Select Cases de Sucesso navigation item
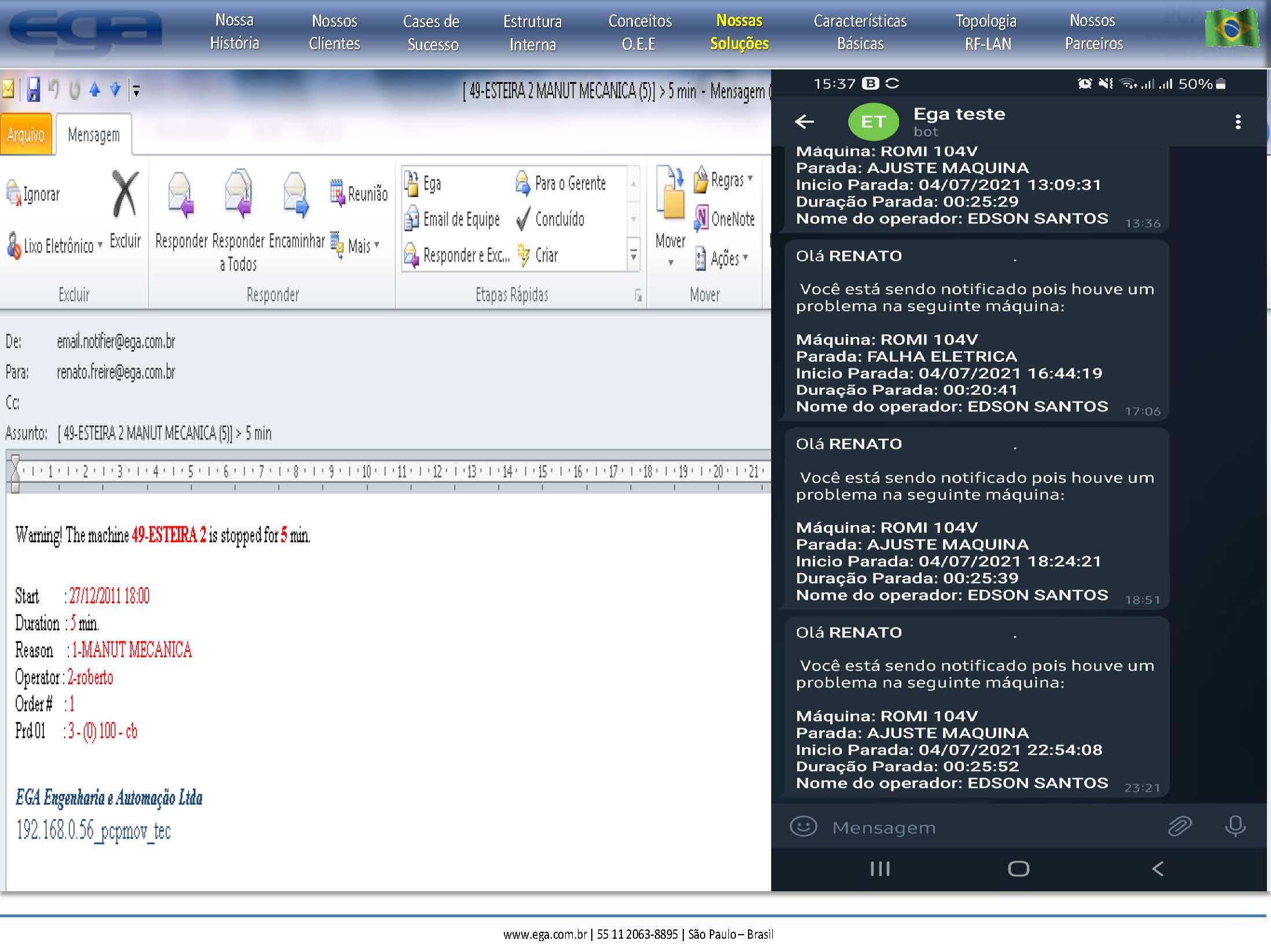Viewport: 1271px width, 952px height. [x=432, y=33]
